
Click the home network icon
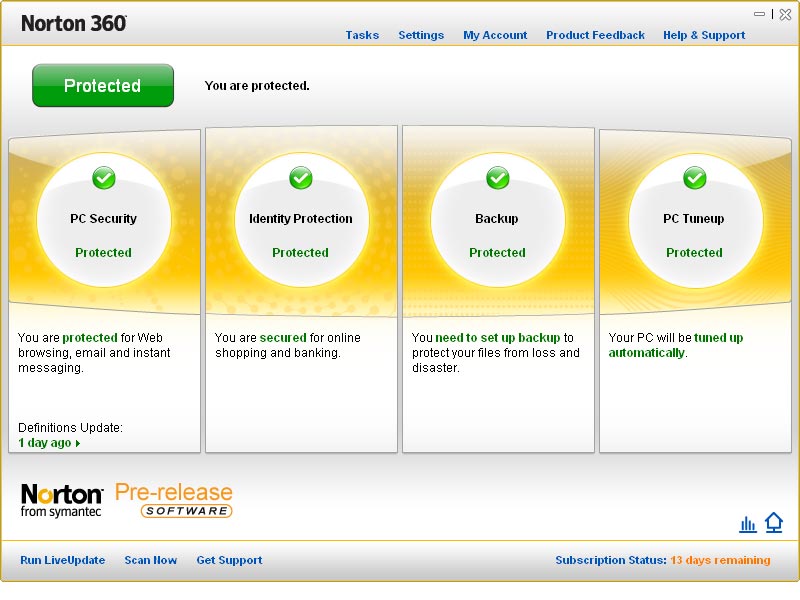(773, 522)
